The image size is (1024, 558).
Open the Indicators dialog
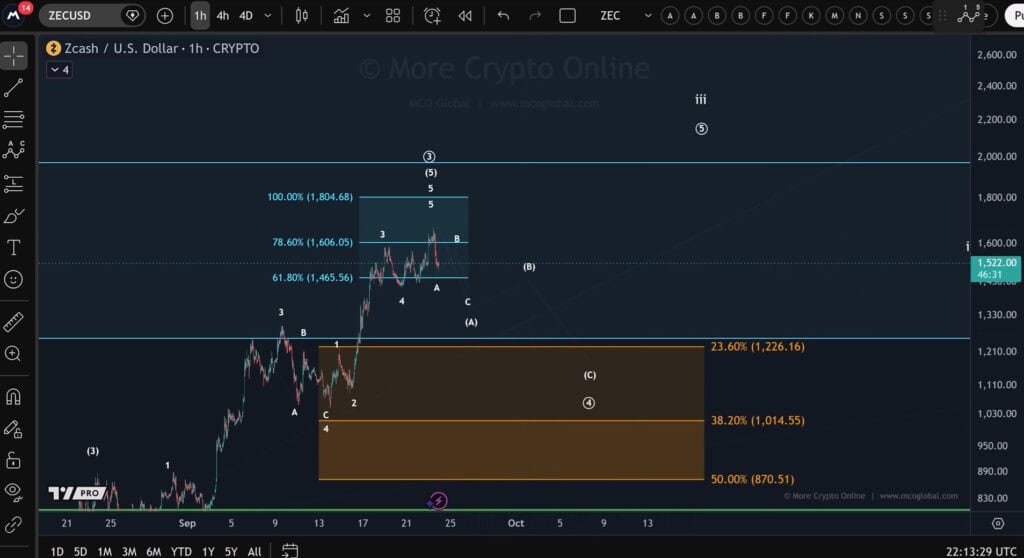point(341,16)
